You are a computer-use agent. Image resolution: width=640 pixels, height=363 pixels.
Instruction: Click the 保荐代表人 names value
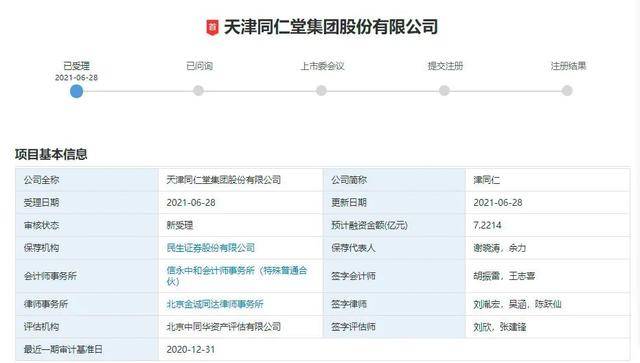coord(500,247)
